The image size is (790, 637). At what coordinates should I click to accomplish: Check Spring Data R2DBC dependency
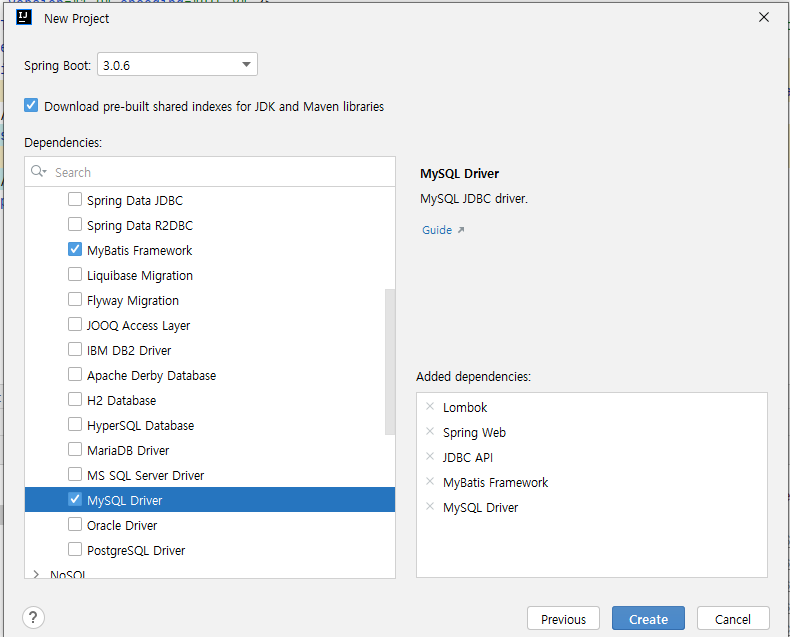pyautogui.click(x=75, y=224)
